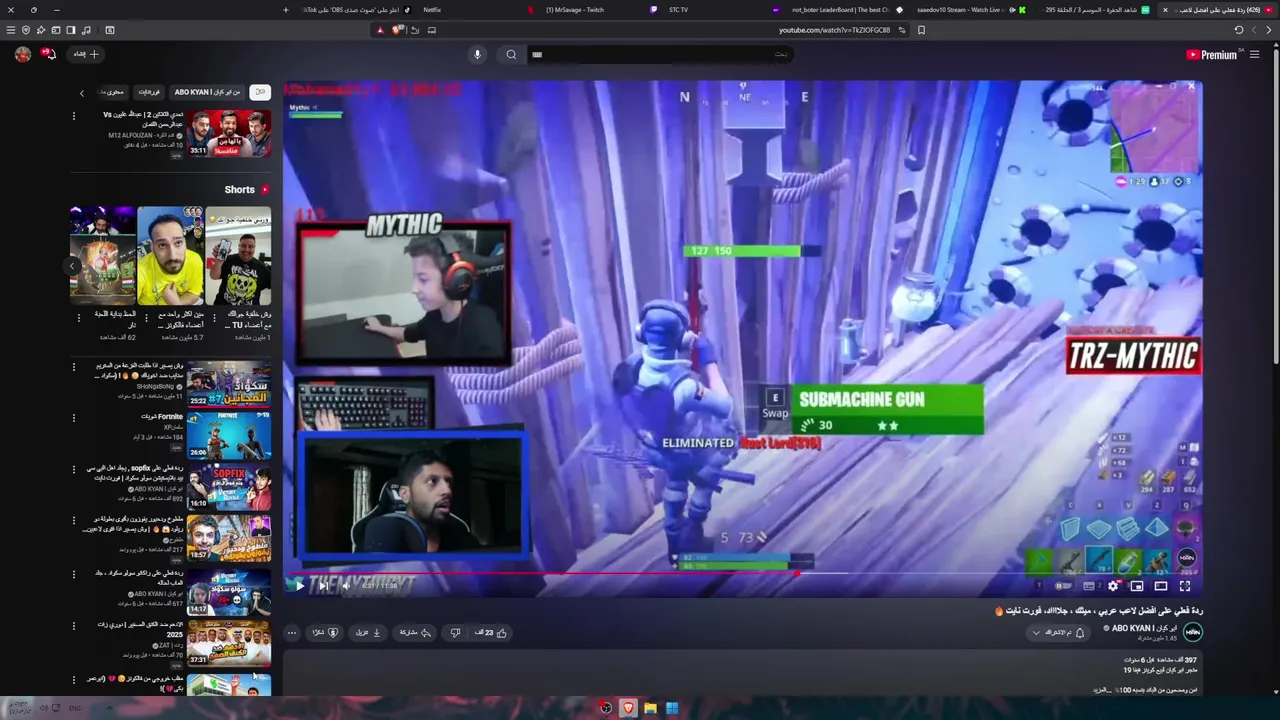Open ABO KYAN channel avatar
Image resolution: width=1280 pixels, height=720 pixels.
click(x=1192, y=632)
